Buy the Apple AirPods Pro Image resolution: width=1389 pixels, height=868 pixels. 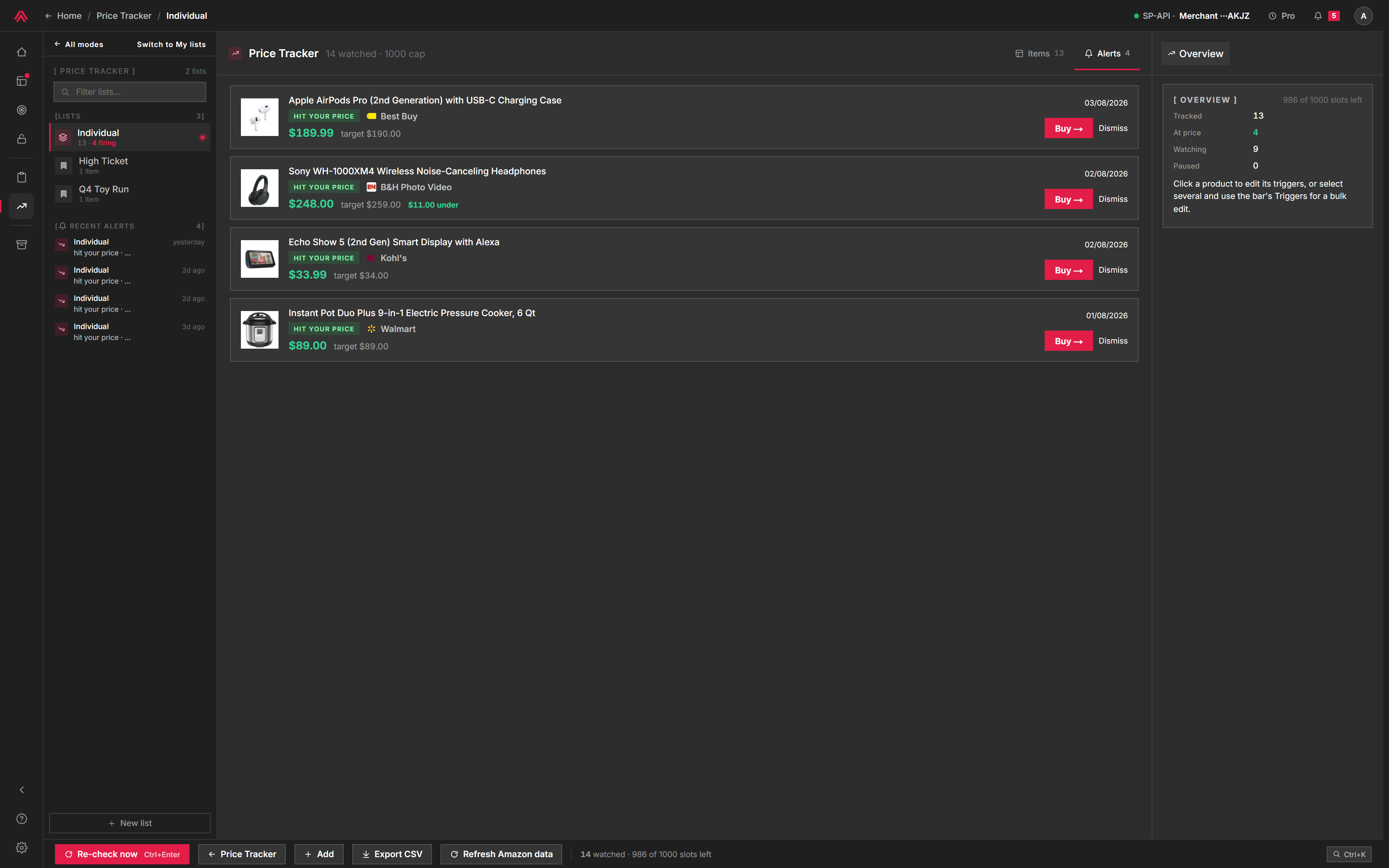[1068, 129]
